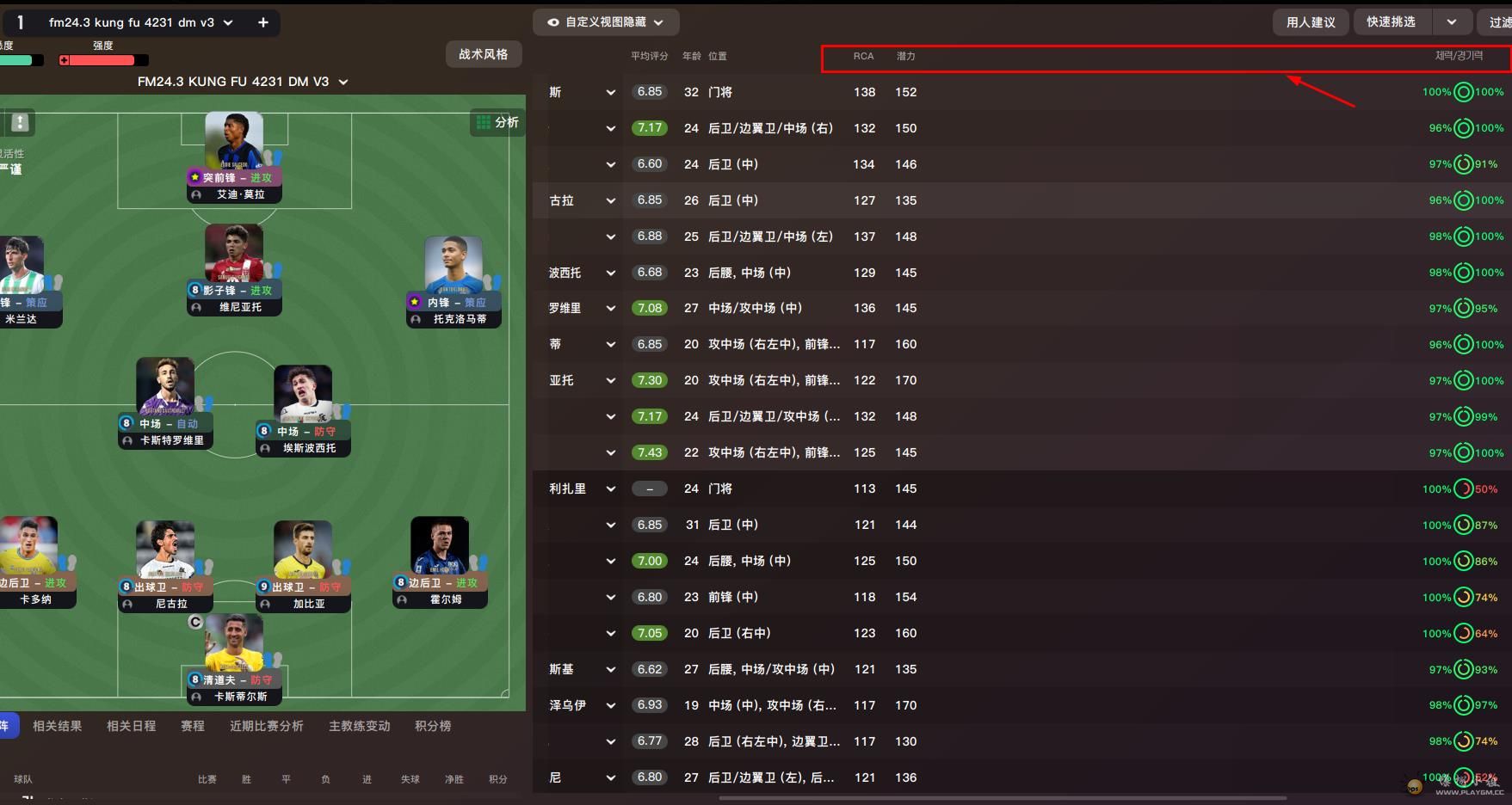The height and width of the screenshot is (805, 1512).
Task: Select 艾迪·莫拉 striker portrait
Action: pyautogui.click(x=234, y=140)
